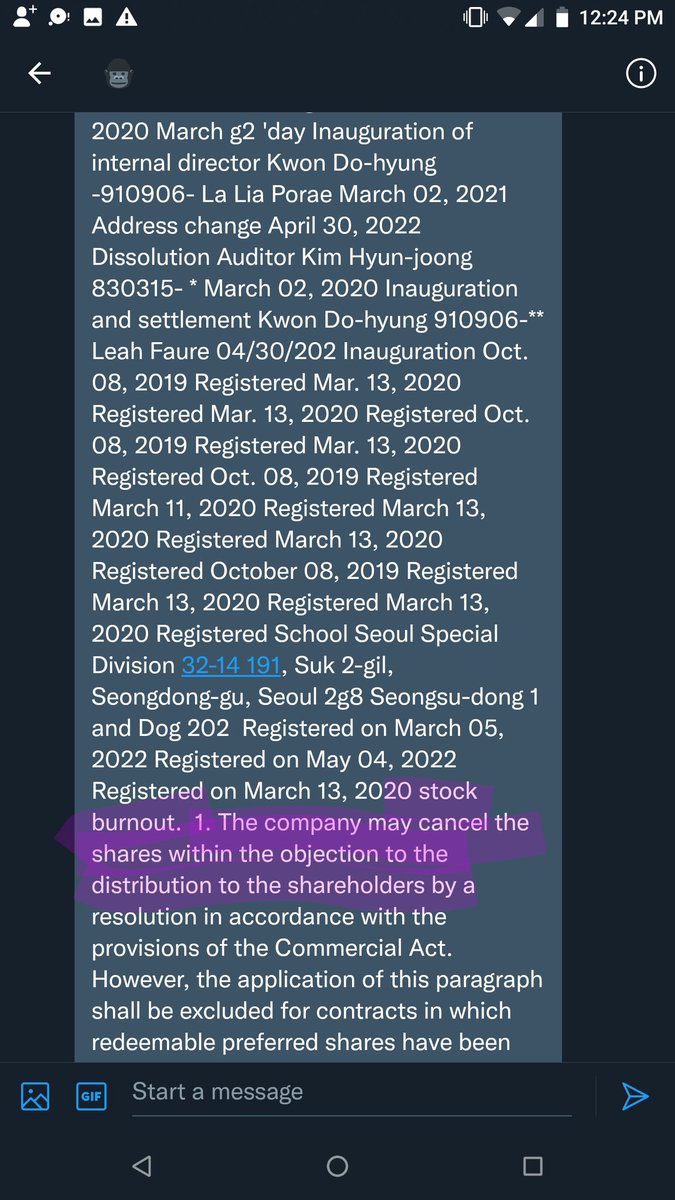Tap the warning triangle notification icon
Image resolution: width=675 pixels, height=1200 pixels.
point(127,17)
